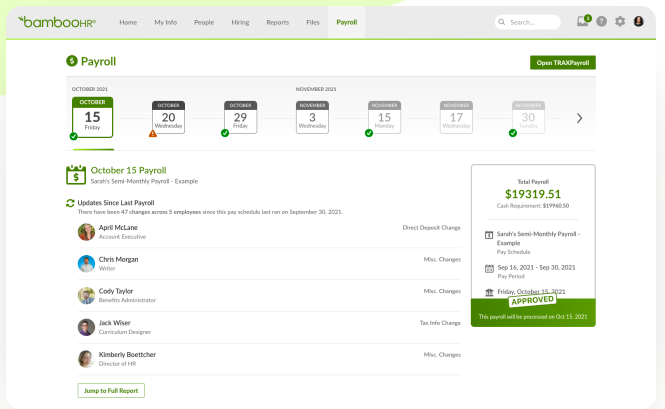Open April McLane employee name link
This screenshot has height=409, width=665.
(118, 228)
